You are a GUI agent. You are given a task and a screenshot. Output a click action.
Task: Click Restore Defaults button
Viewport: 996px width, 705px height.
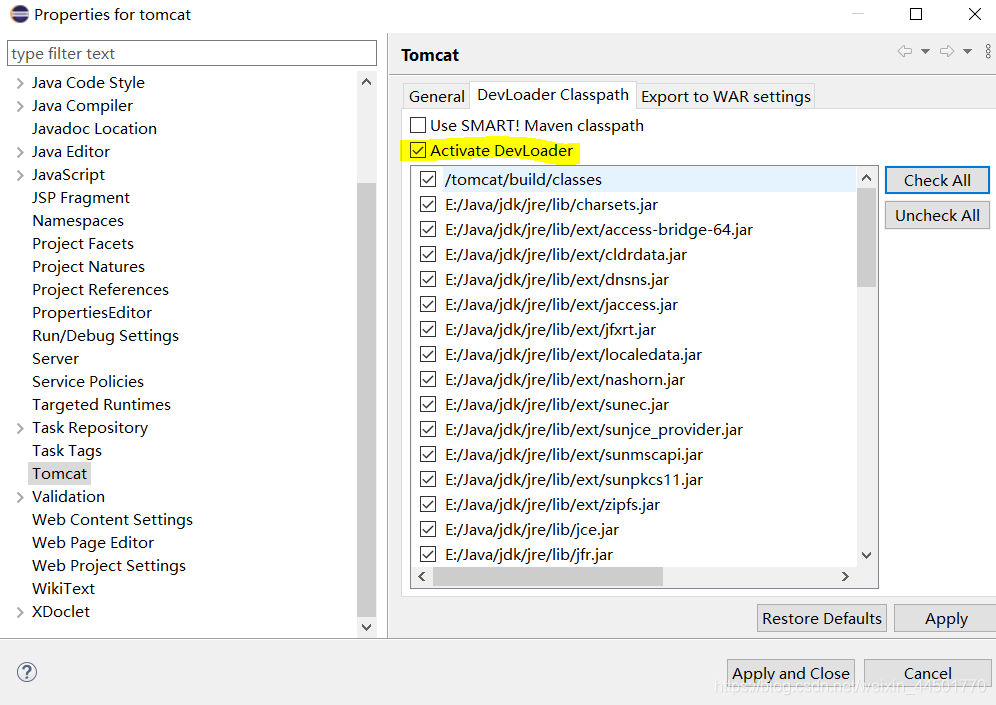[x=821, y=618]
